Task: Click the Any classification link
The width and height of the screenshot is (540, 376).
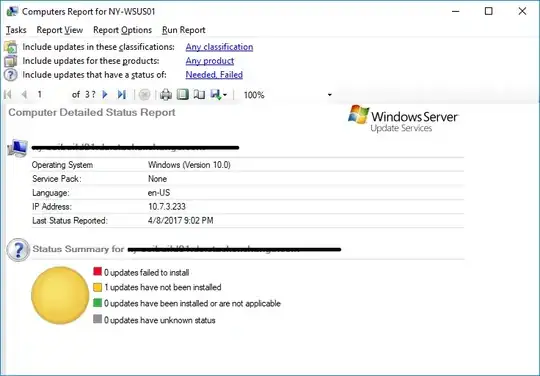Action: pyautogui.click(x=219, y=47)
